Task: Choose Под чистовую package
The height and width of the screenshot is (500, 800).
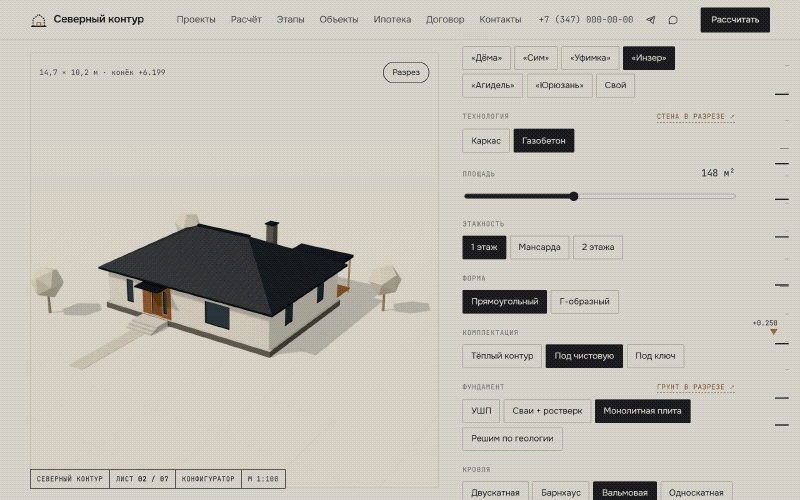Action: point(584,356)
